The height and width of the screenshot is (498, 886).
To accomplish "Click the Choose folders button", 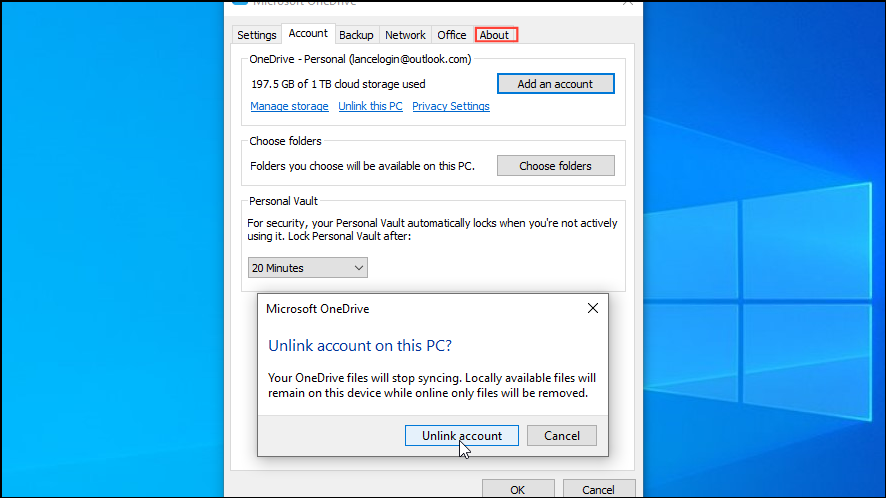I will coord(555,166).
